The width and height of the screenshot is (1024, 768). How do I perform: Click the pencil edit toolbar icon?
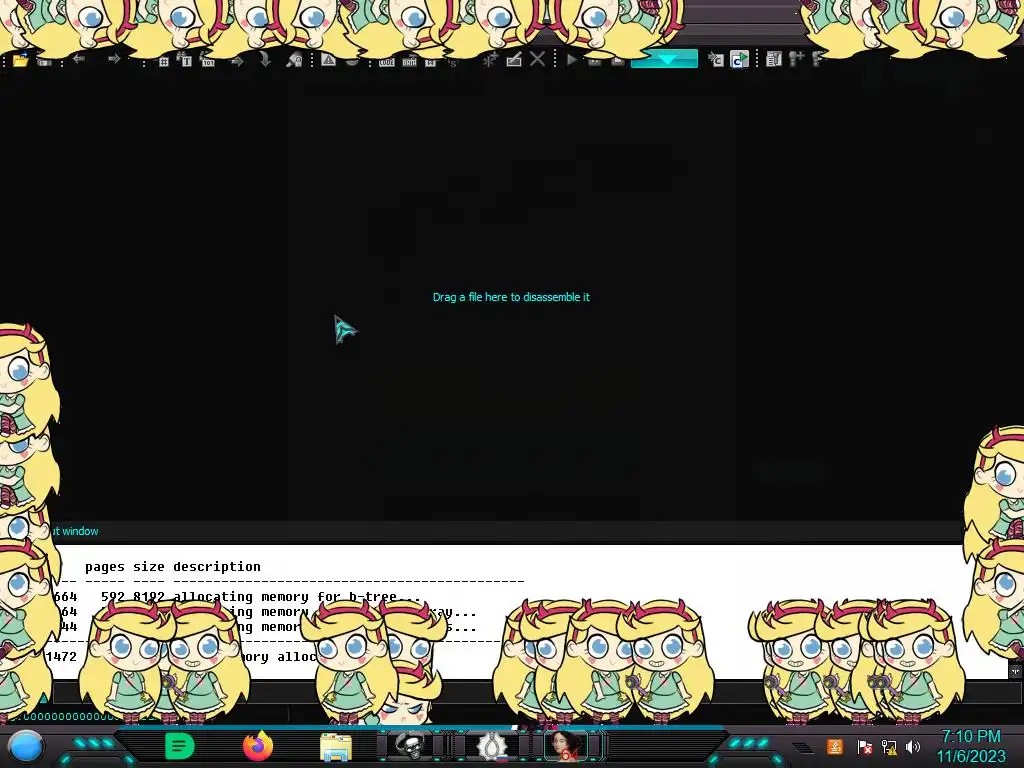click(514, 60)
